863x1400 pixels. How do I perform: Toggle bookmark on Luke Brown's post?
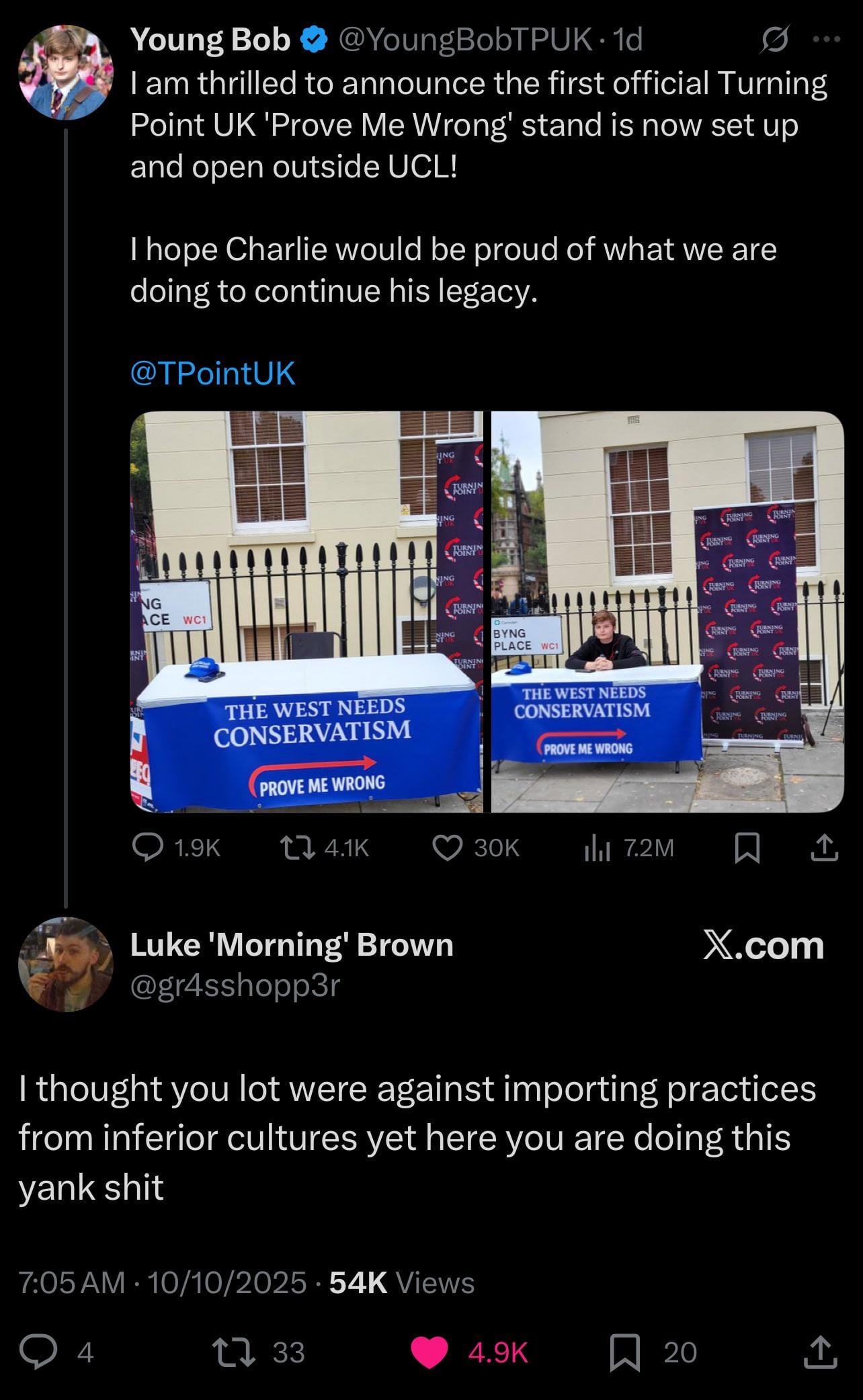coord(652,1352)
